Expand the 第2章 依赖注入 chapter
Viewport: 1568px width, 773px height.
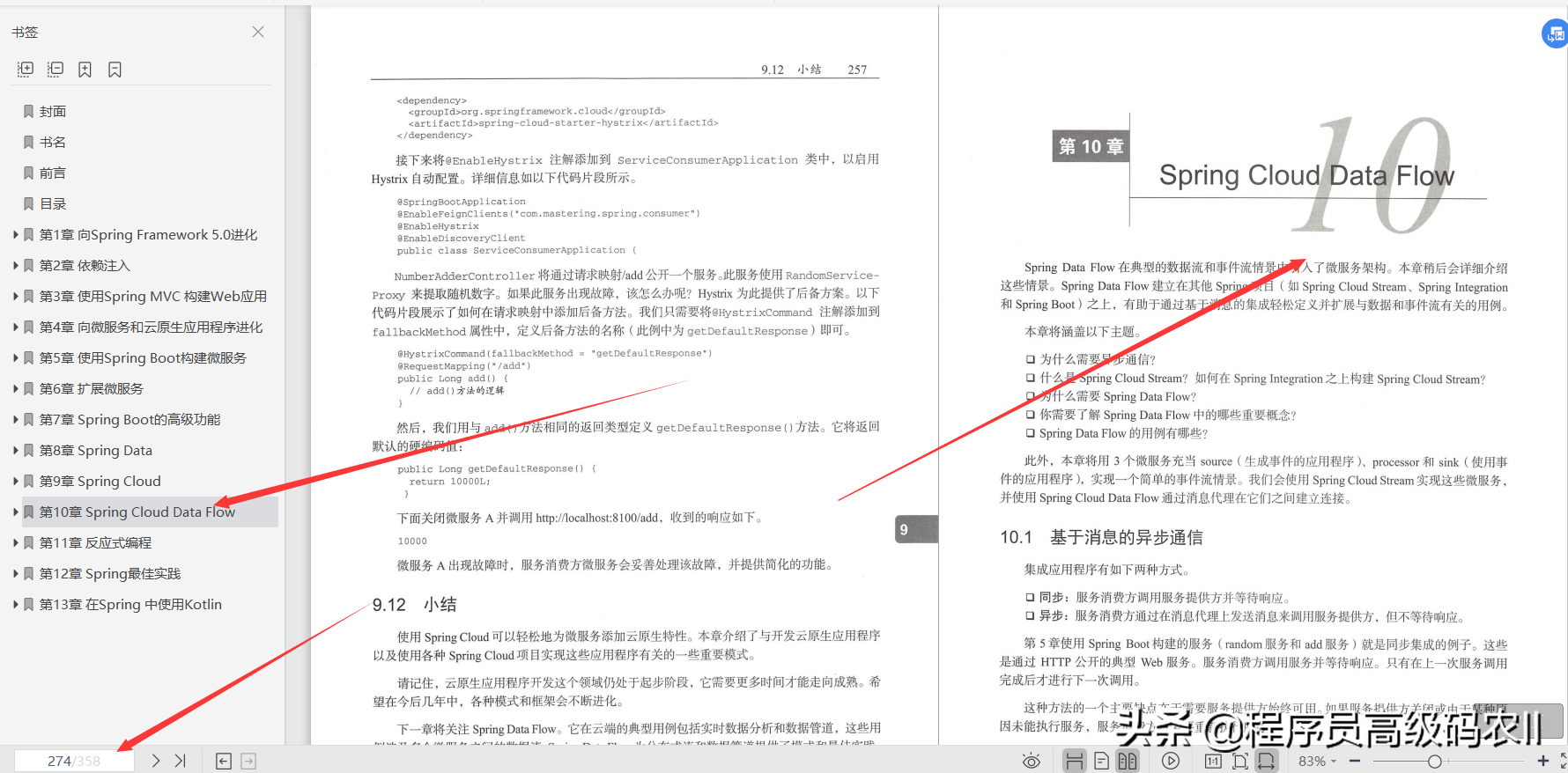click(15, 265)
